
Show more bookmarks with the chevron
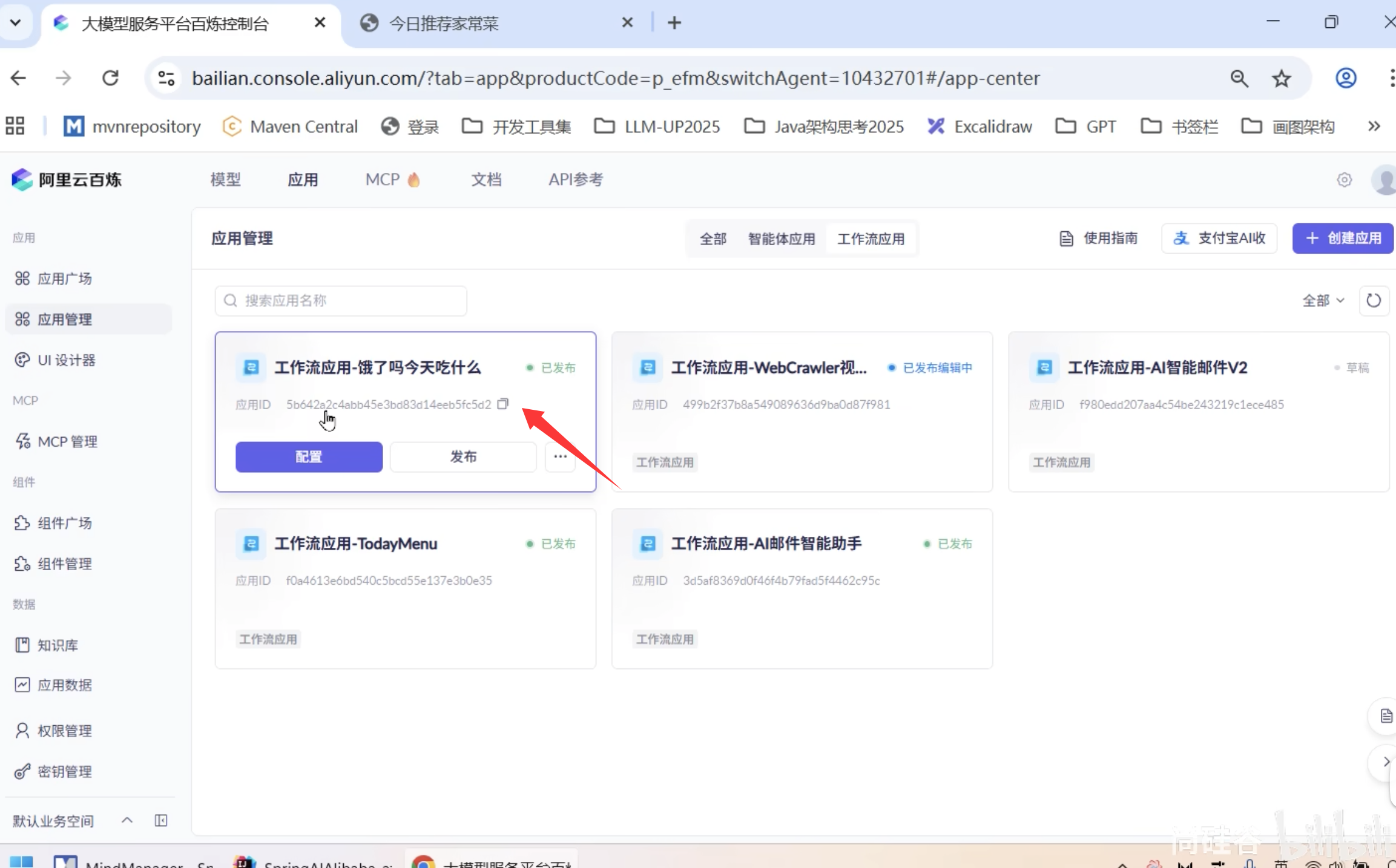(x=1374, y=126)
